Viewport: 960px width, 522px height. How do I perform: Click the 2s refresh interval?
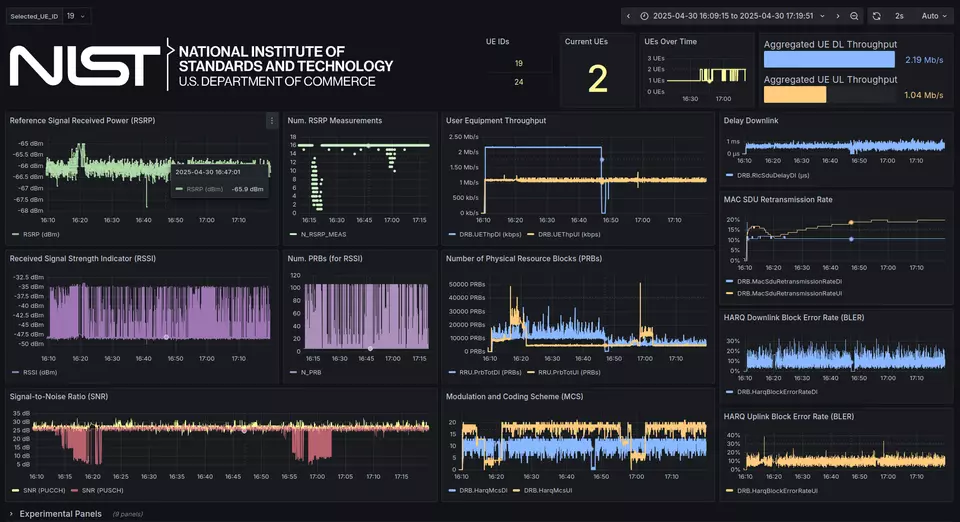pyautogui.click(x=899, y=16)
